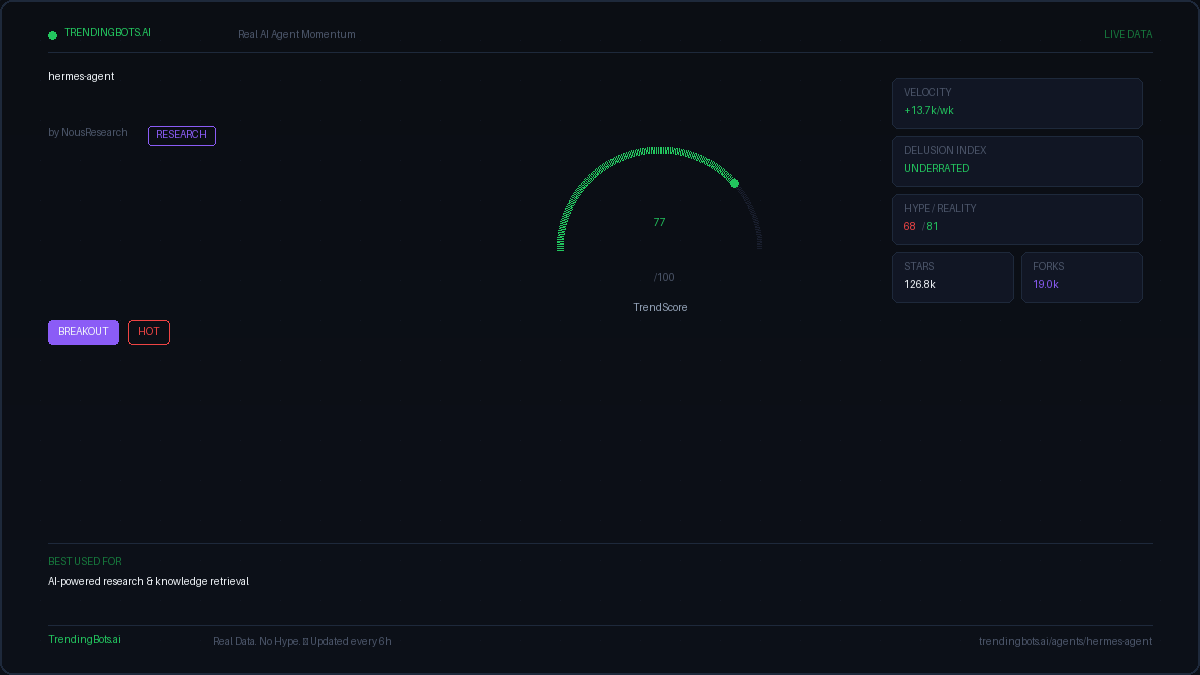Click the +13.7k/wk velocity value

[929, 111]
